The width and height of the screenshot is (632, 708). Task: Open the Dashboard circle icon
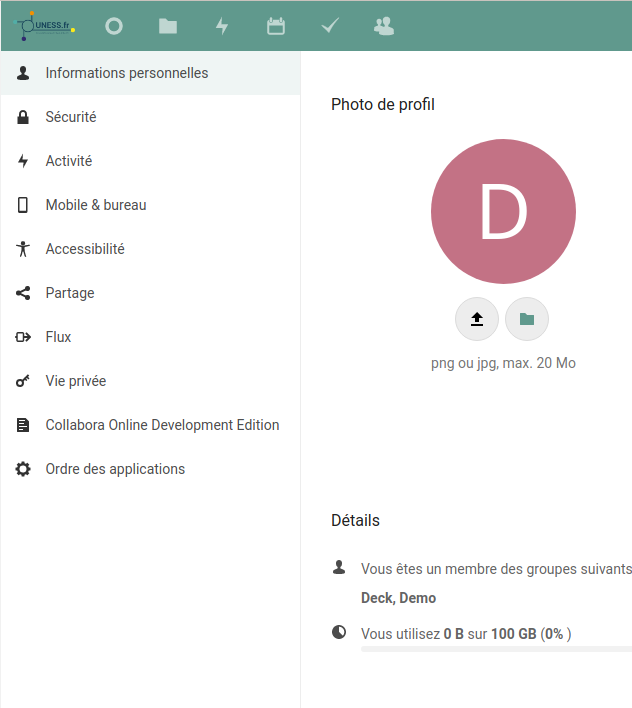click(114, 26)
